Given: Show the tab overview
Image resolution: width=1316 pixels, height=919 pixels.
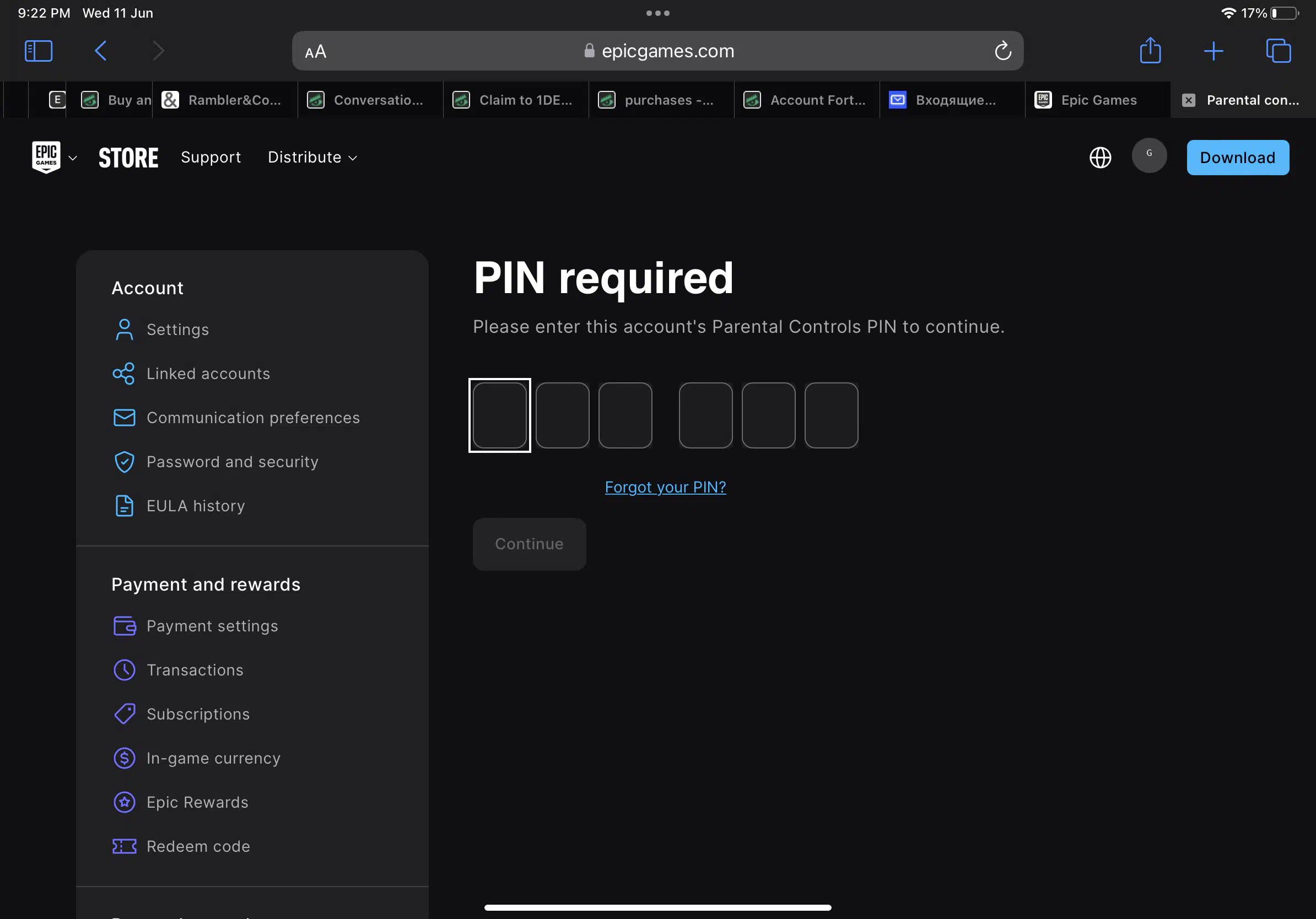Looking at the screenshot, I should (1278, 51).
